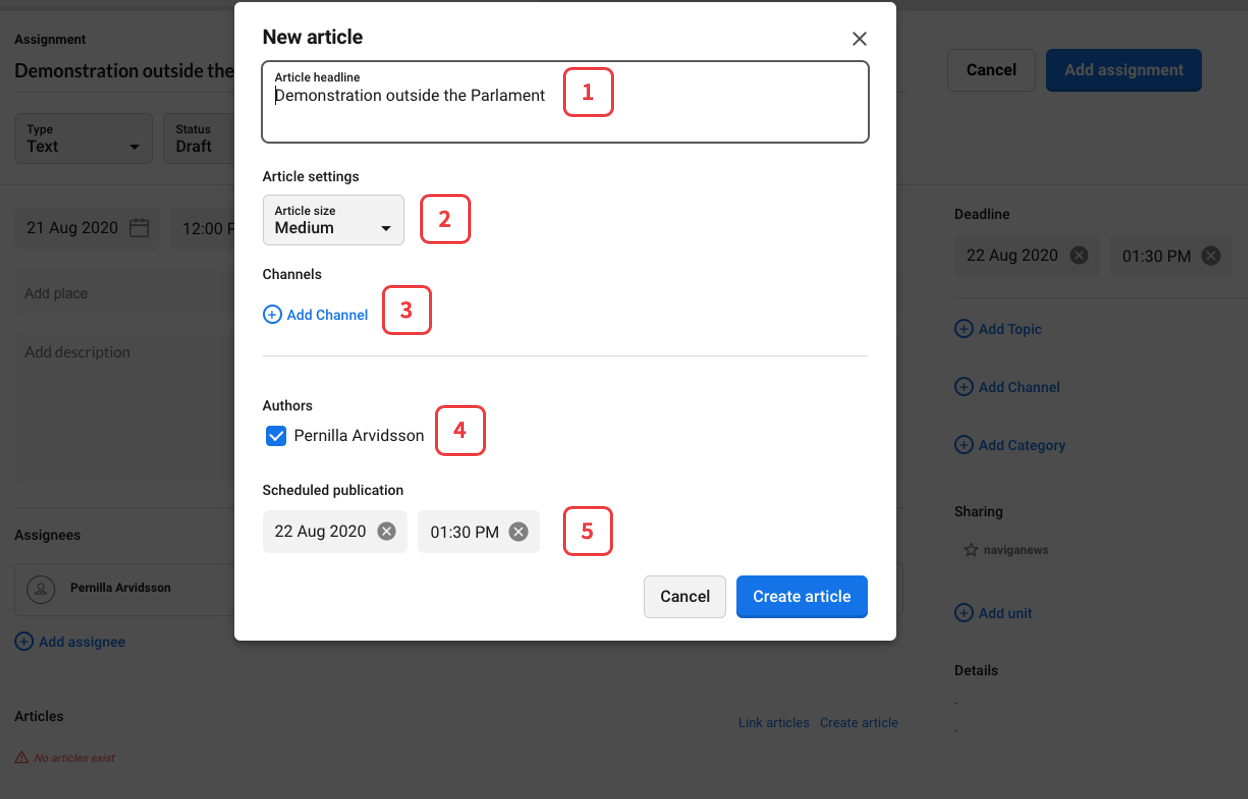Viewport: 1248px width, 799px height.
Task: Open the assignment Status dropdown
Action: [198, 139]
